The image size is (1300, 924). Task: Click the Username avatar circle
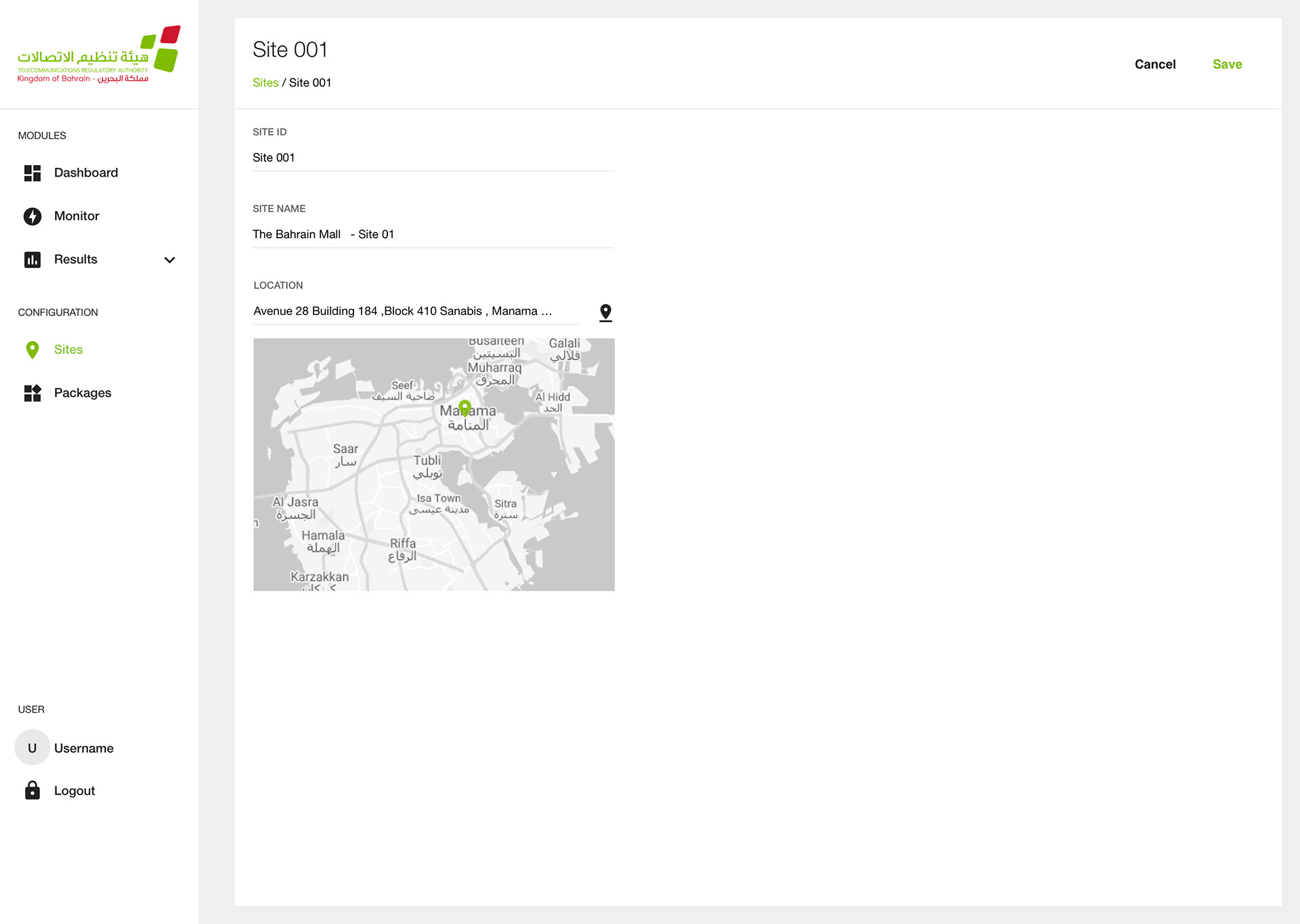point(32,747)
